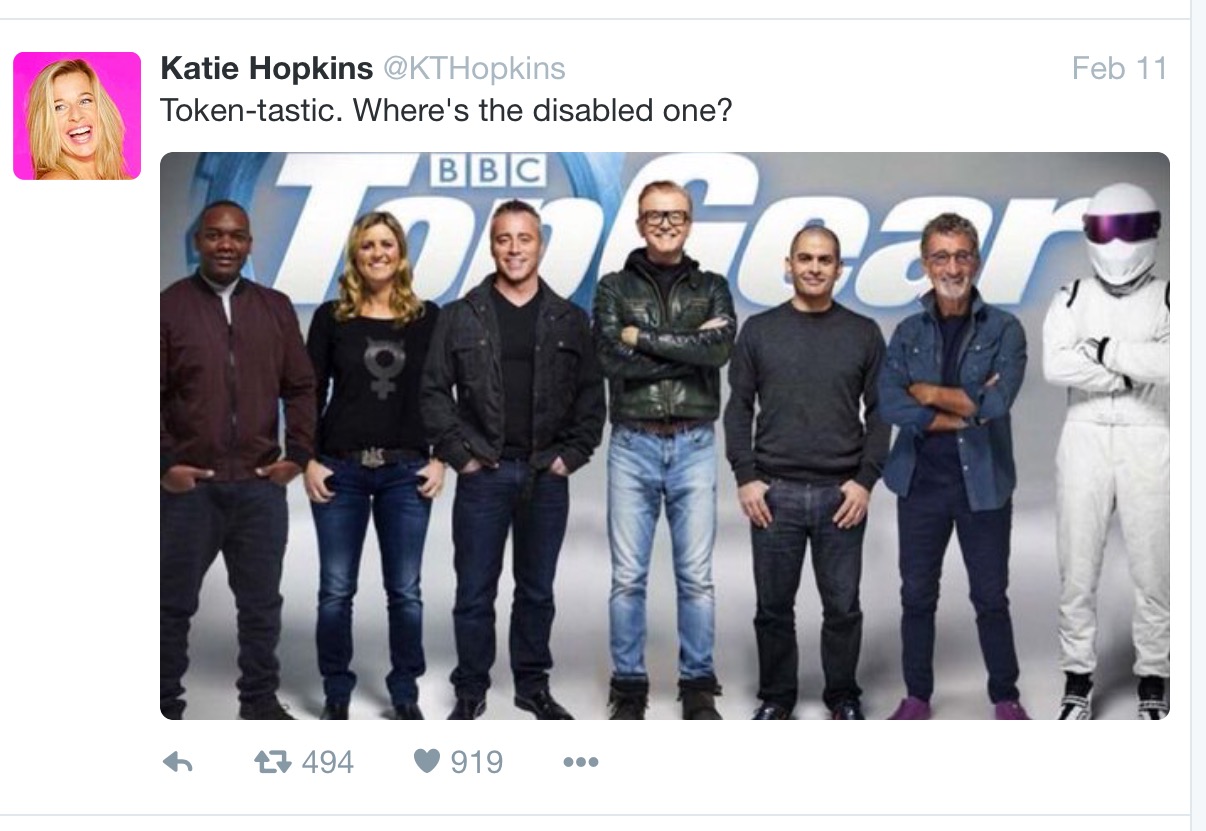Click the purple shoes in the photo
The height and width of the screenshot is (831, 1206).
click(x=956, y=709)
